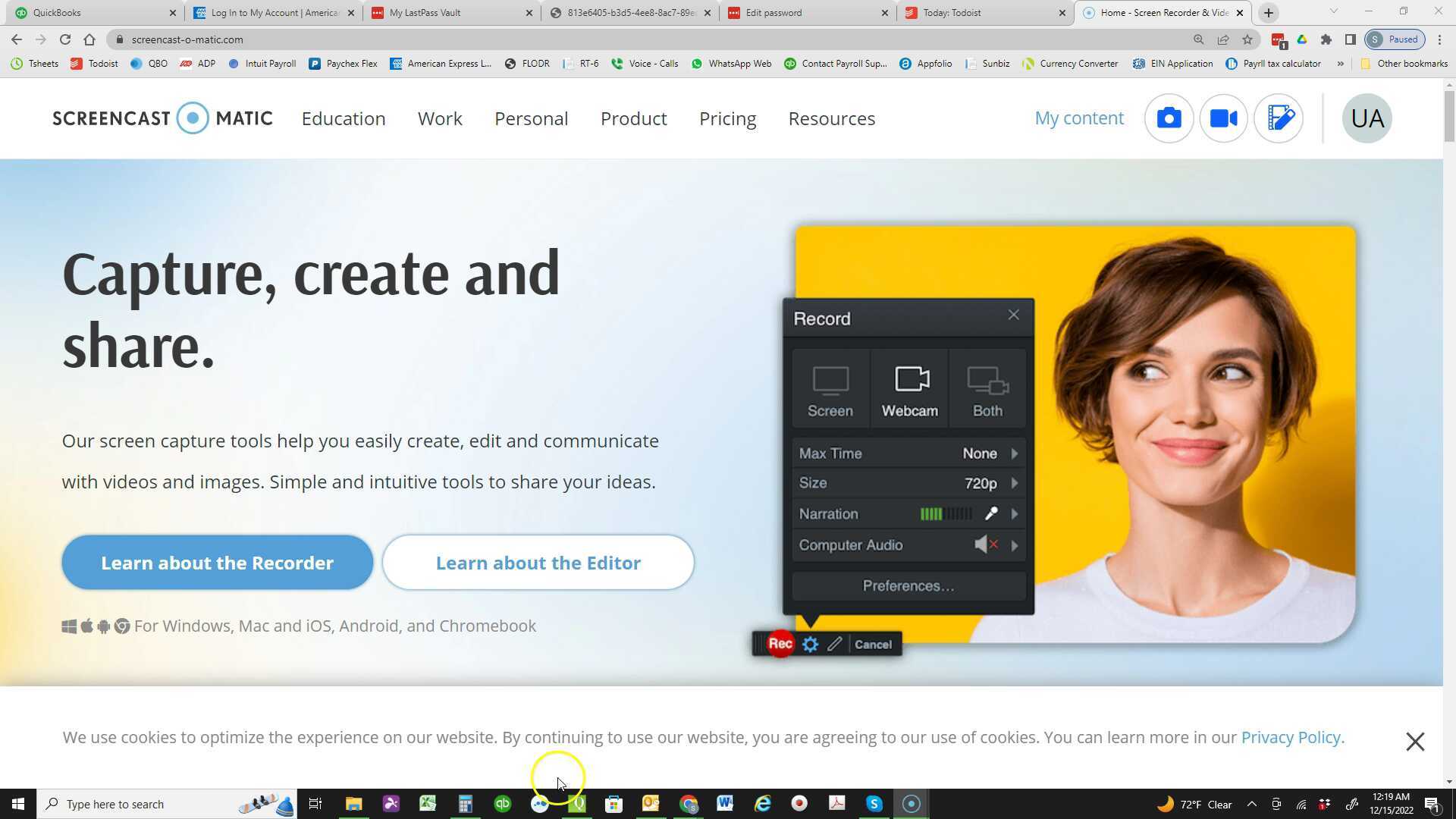Click Learn about the Recorder
This screenshot has height=819, width=1456.
pos(217,562)
